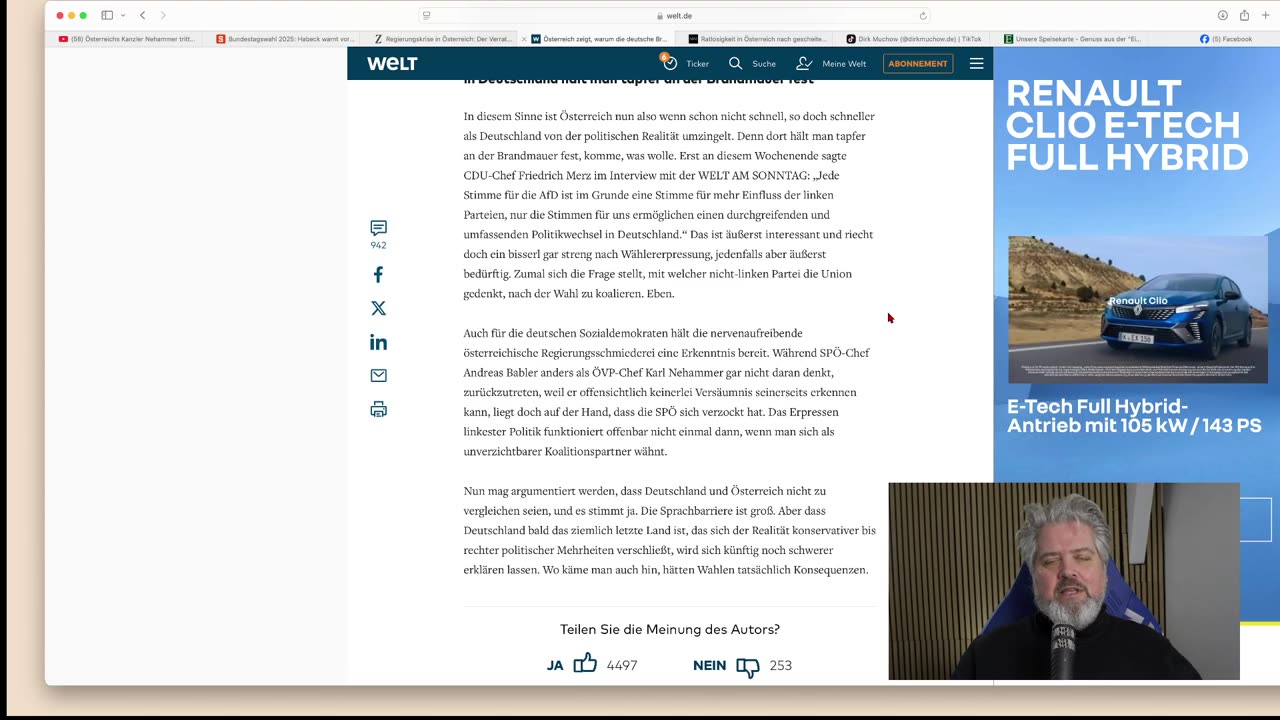Go forward to the next page
Image resolution: width=1280 pixels, height=720 pixels.
coord(163,15)
